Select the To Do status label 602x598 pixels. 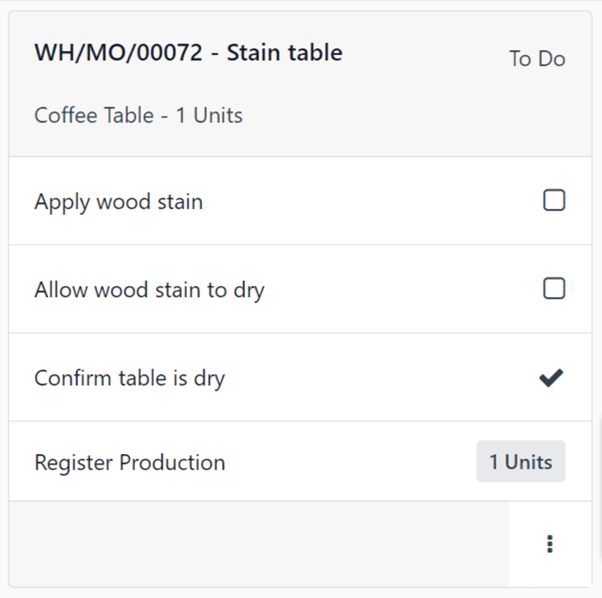537,59
